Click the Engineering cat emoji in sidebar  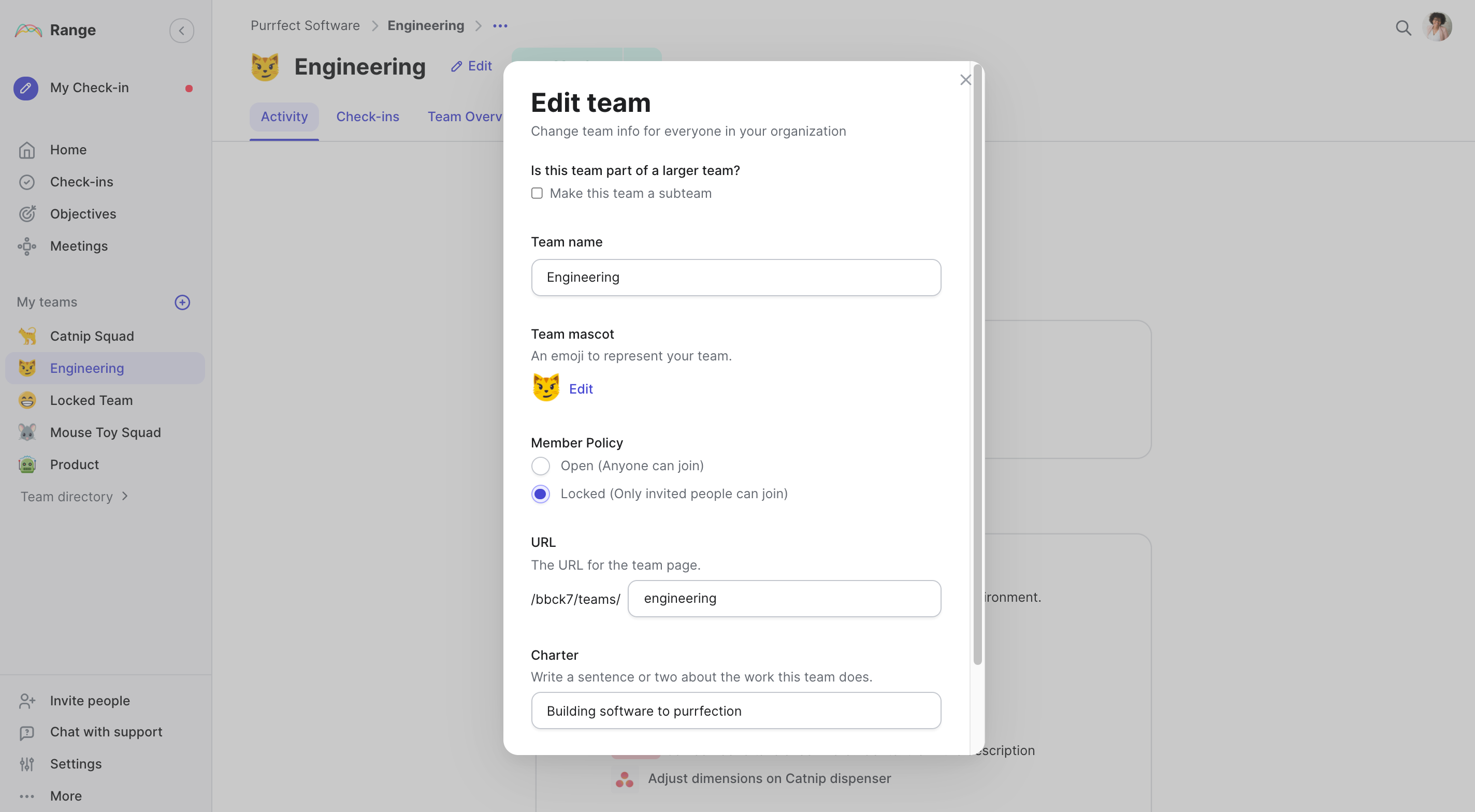(27, 368)
